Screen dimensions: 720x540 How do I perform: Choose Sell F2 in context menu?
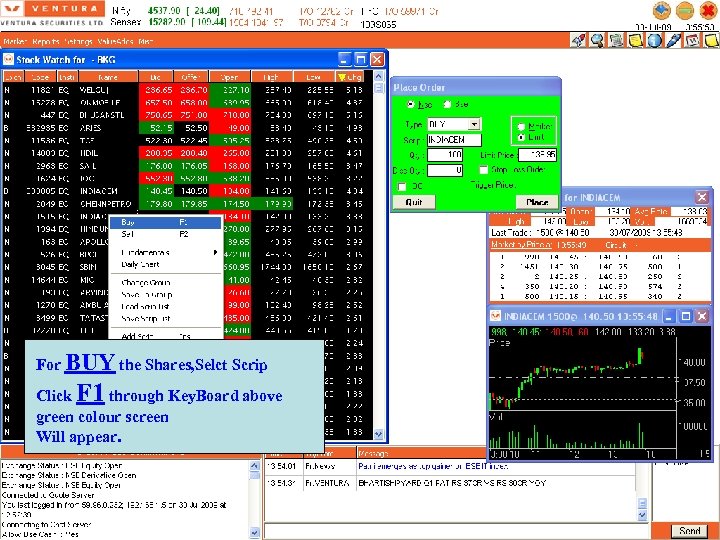165,234
